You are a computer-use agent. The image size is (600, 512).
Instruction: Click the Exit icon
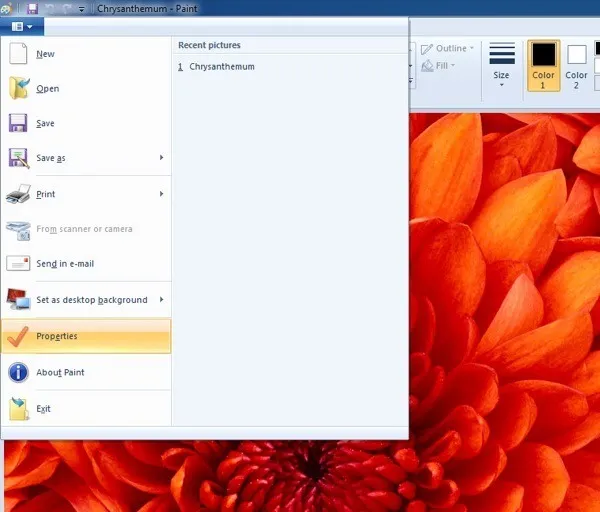pyautogui.click(x=18, y=408)
